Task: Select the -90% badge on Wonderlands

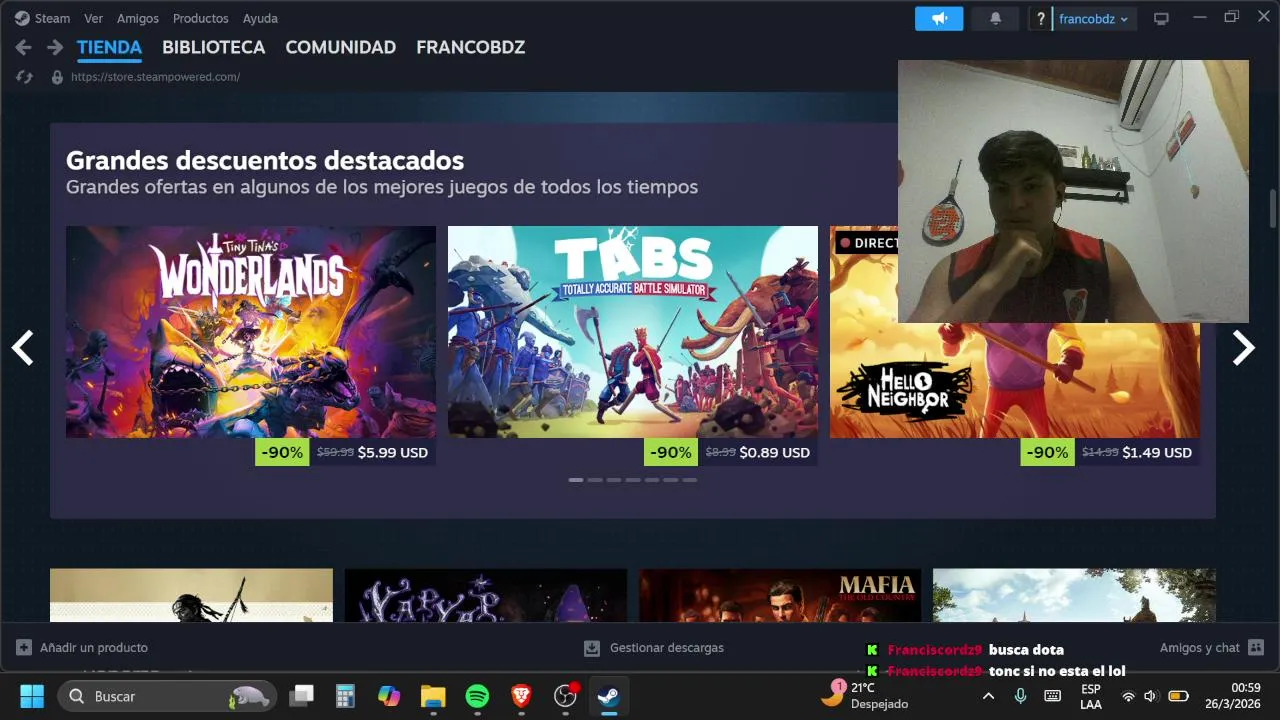Action: pos(282,452)
